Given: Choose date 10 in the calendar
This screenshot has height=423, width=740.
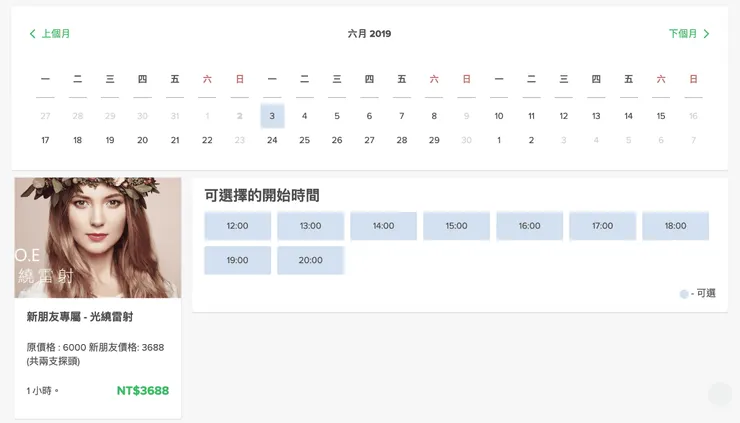Looking at the screenshot, I should pos(499,116).
